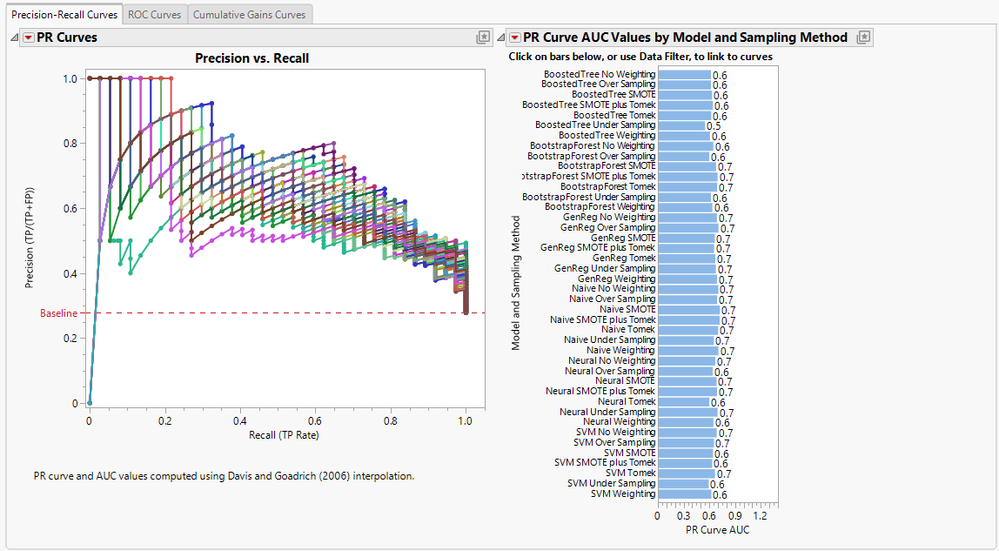Click the 'Click on bars below' instruction text
999x551 pixels.
pyautogui.click(x=640, y=57)
